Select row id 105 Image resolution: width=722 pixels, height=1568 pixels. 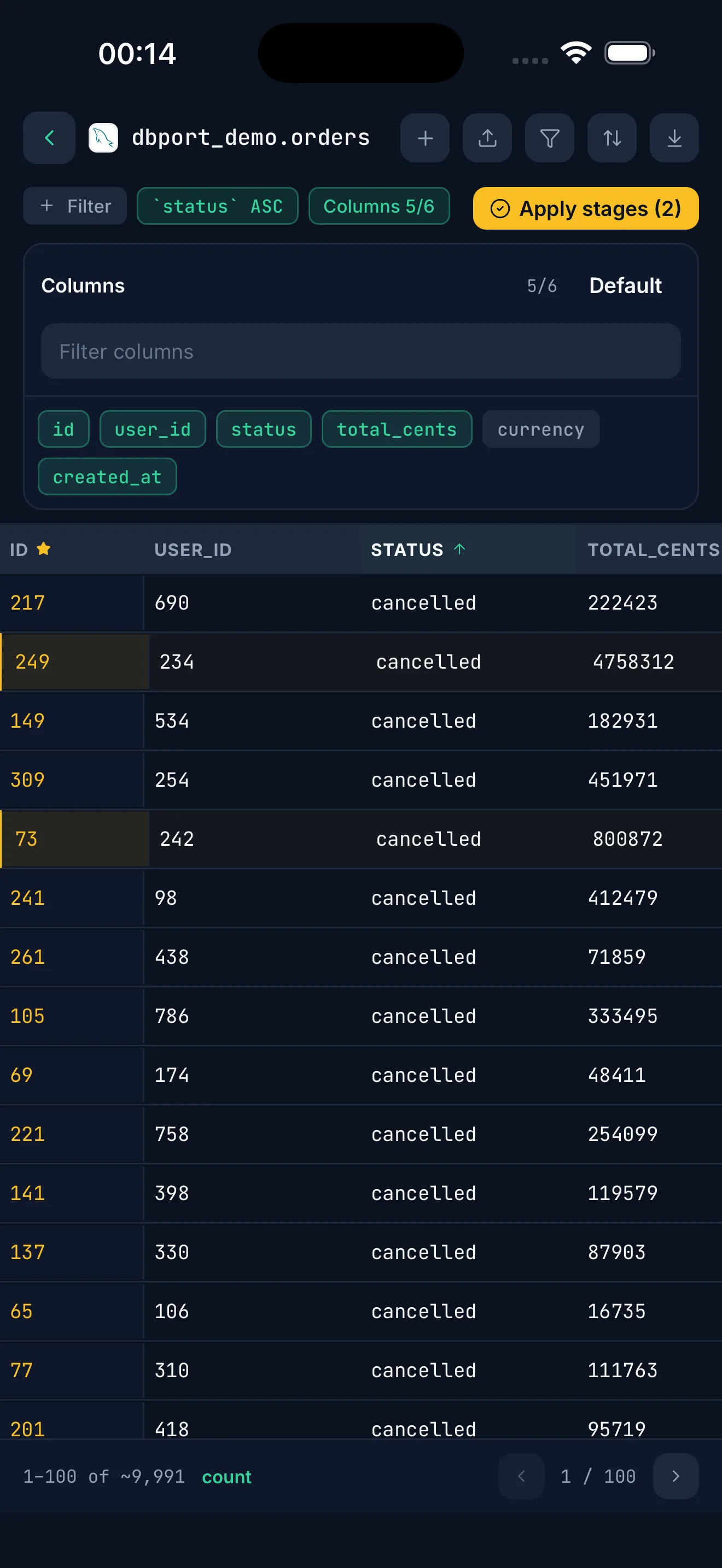[27, 1016]
